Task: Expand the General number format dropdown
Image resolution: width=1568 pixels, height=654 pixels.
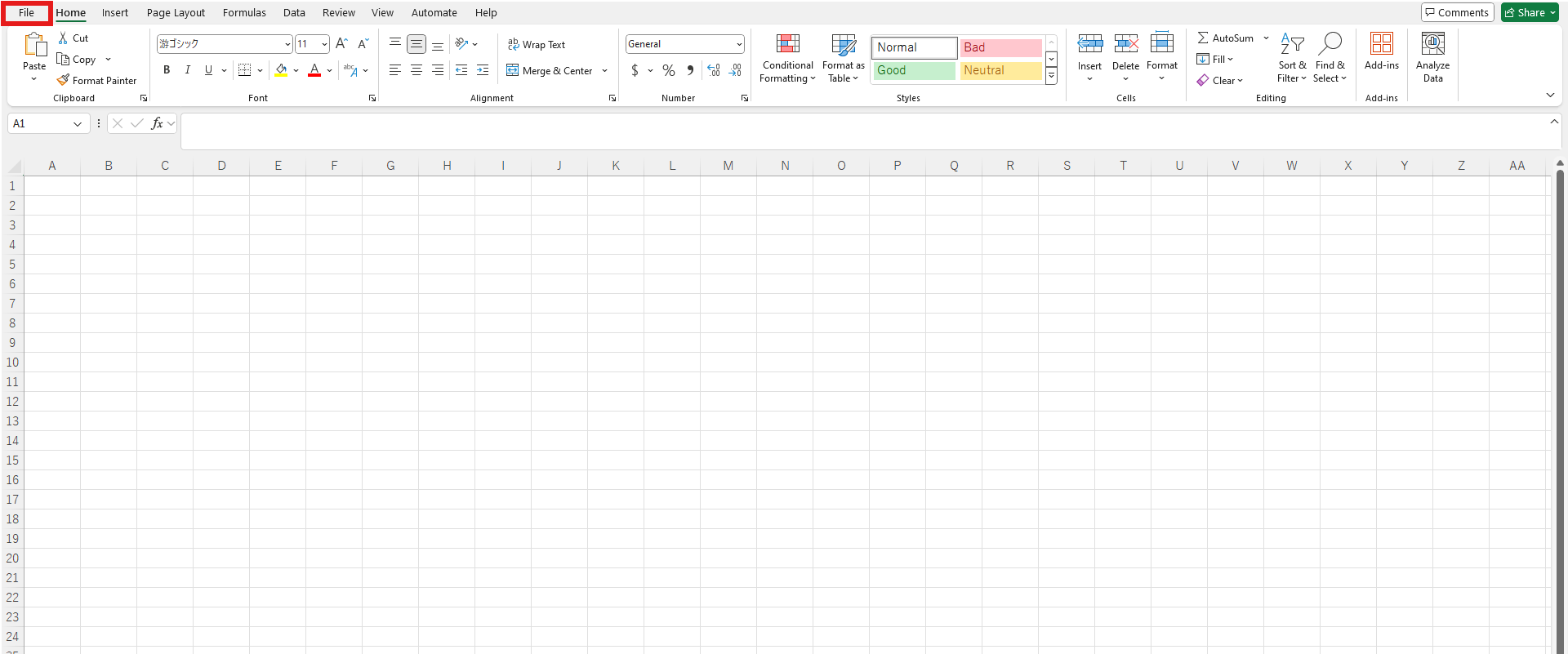Action: [x=739, y=44]
